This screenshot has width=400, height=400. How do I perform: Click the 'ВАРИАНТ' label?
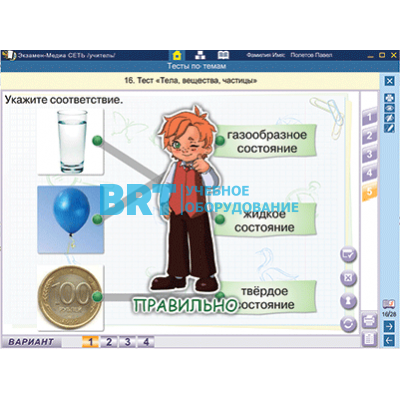pyautogui.click(x=31, y=342)
